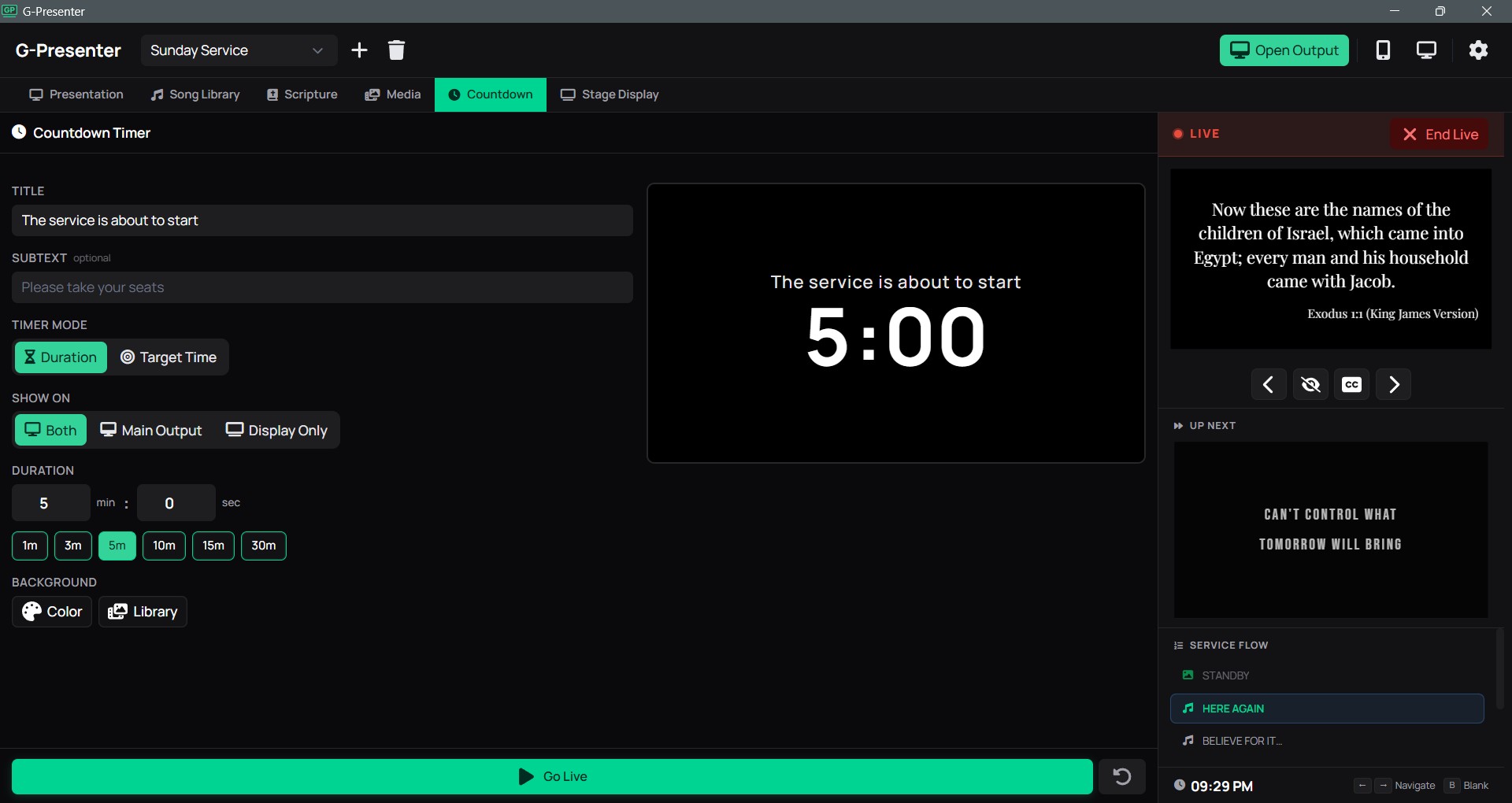This screenshot has height=803, width=1512.
Task: Click the delete playlist trash icon
Action: pos(396,50)
